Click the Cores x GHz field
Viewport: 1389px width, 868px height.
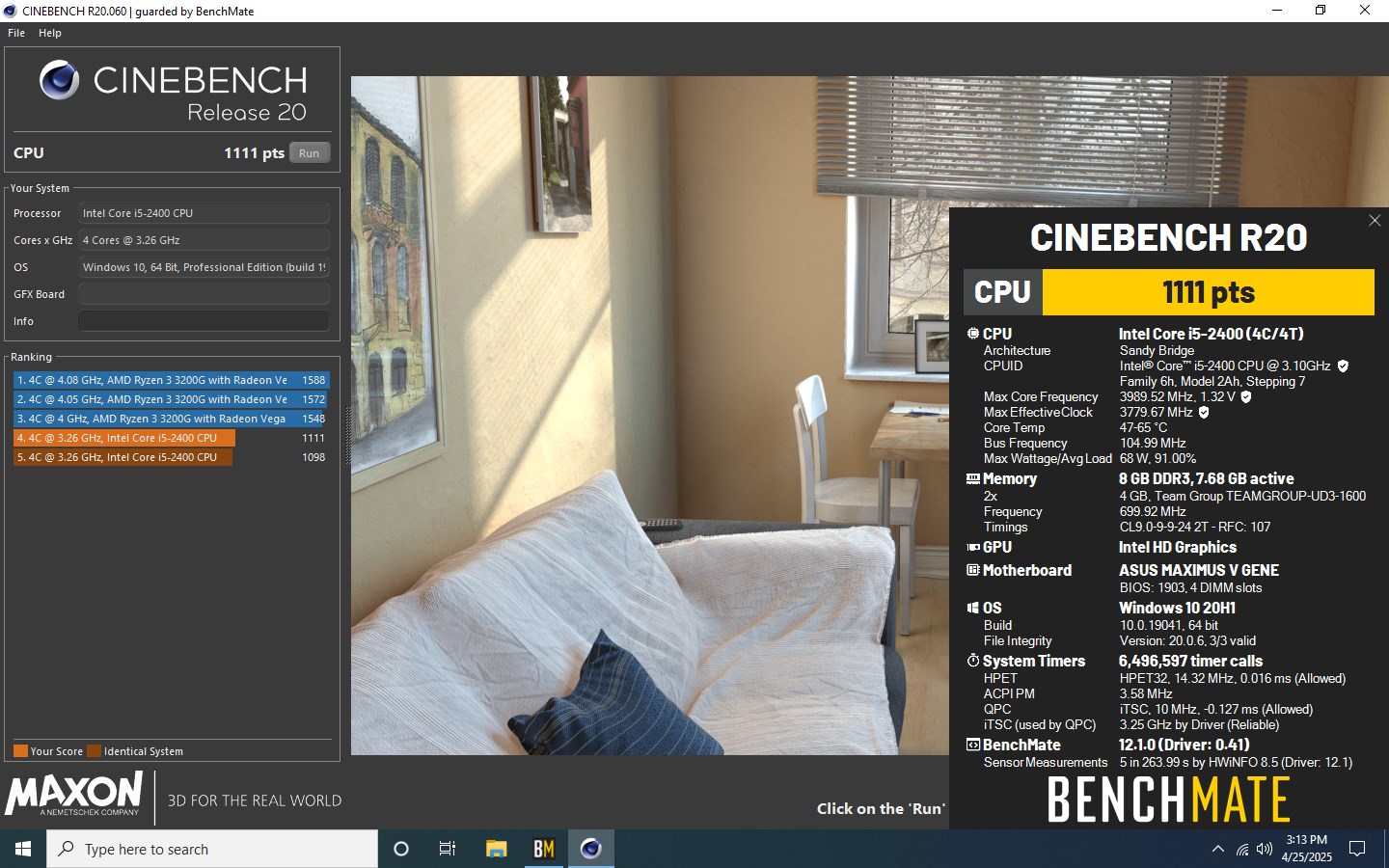click(204, 240)
